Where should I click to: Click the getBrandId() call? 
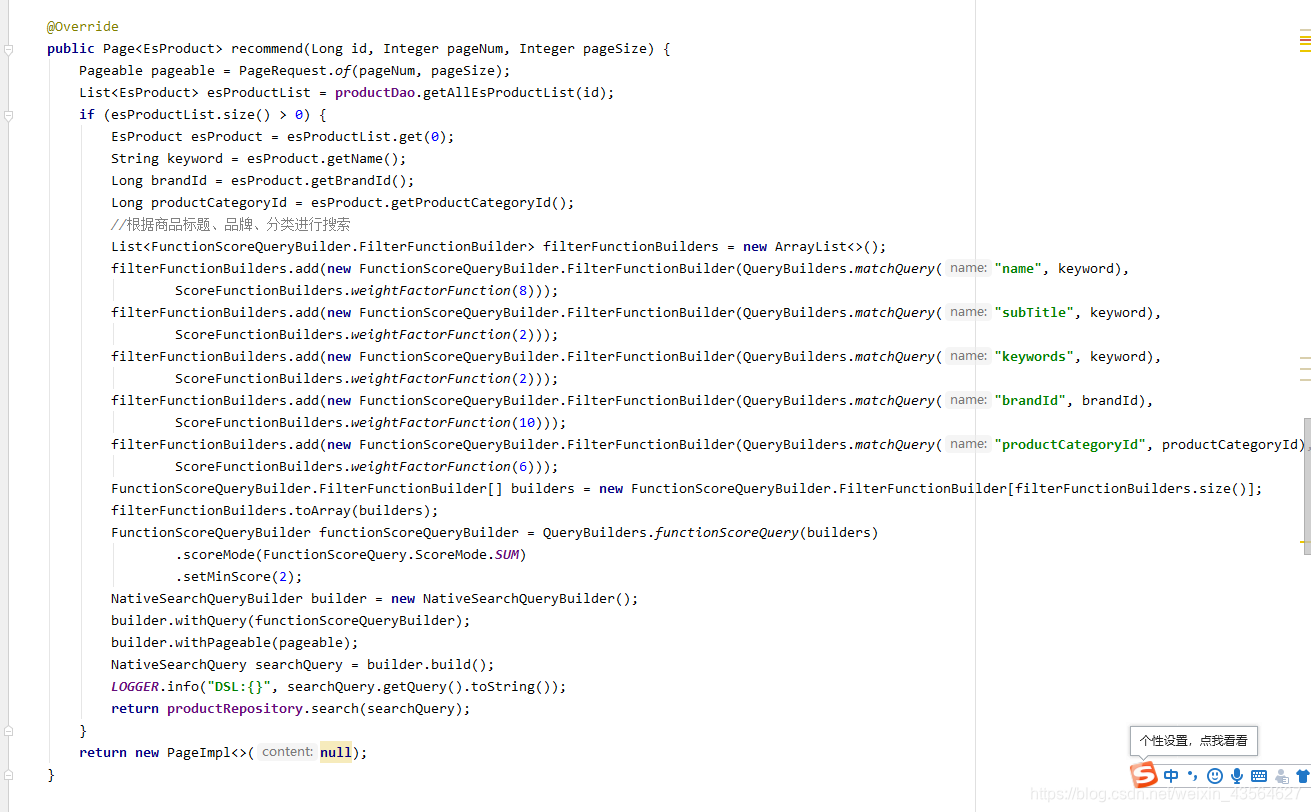(359, 181)
